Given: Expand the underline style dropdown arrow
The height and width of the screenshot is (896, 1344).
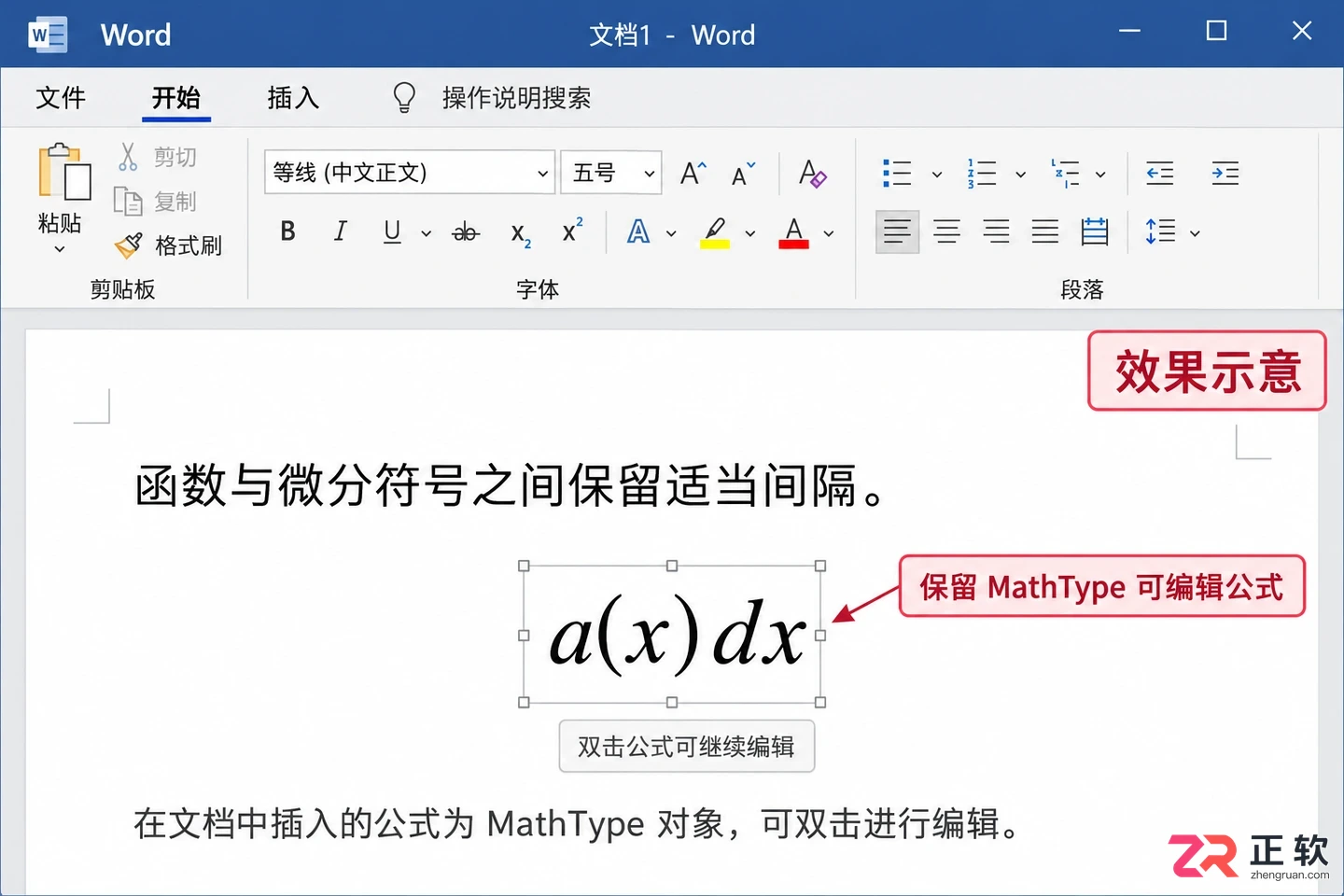Looking at the screenshot, I should pos(427,233).
